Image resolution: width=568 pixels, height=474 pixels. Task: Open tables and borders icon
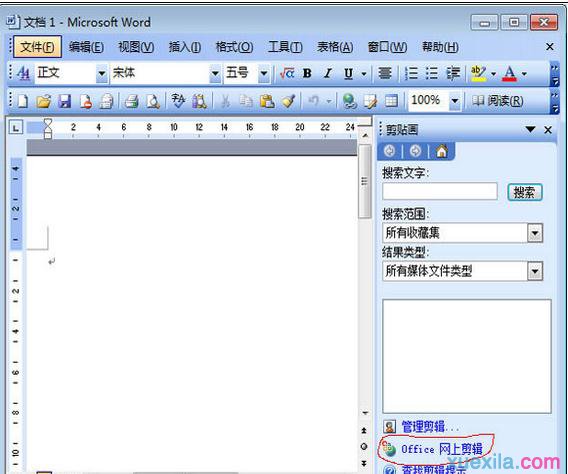click(x=370, y=101)
